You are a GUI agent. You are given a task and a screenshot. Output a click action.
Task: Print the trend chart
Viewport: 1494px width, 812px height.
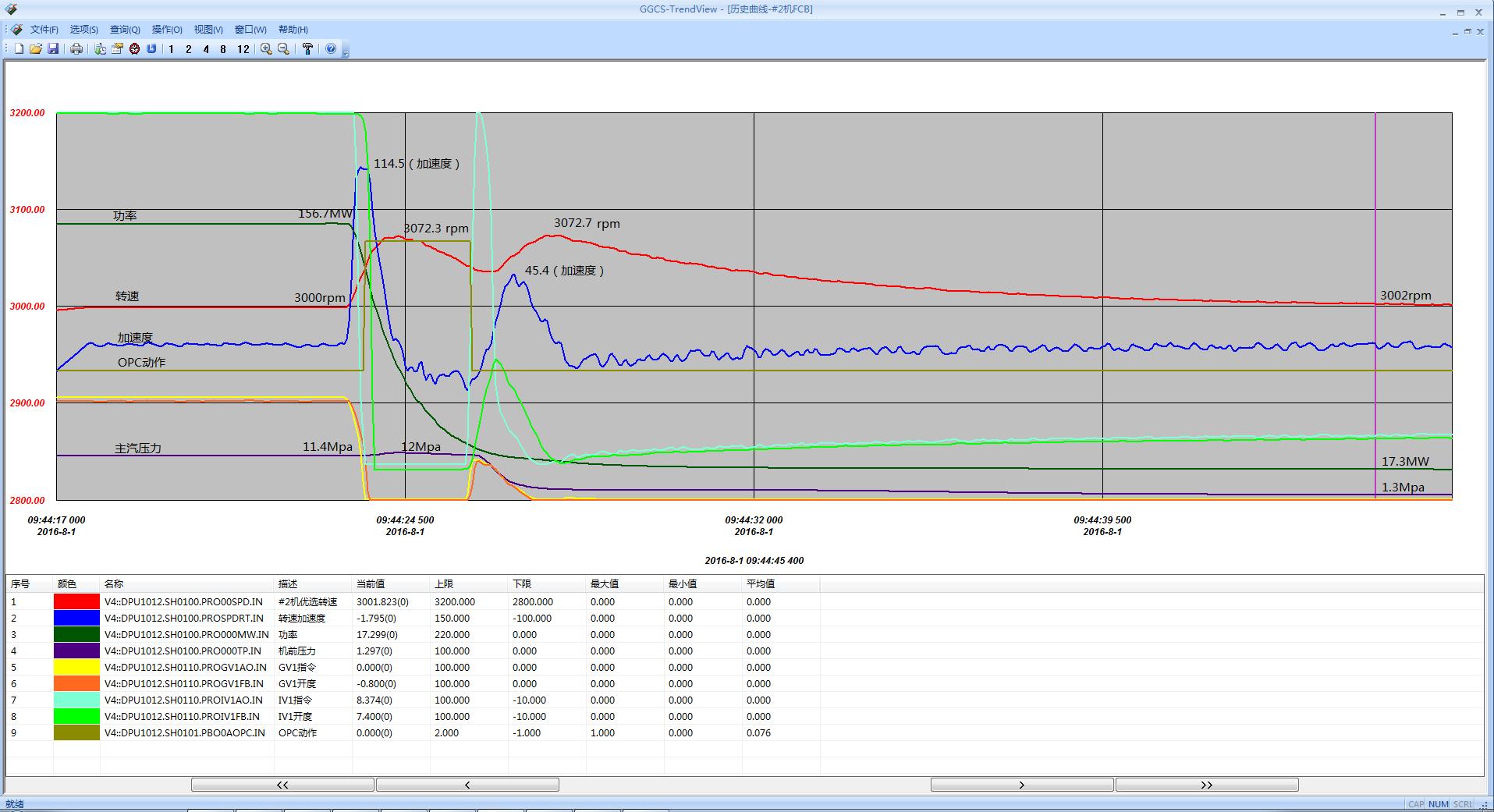[x=76, y=49]
